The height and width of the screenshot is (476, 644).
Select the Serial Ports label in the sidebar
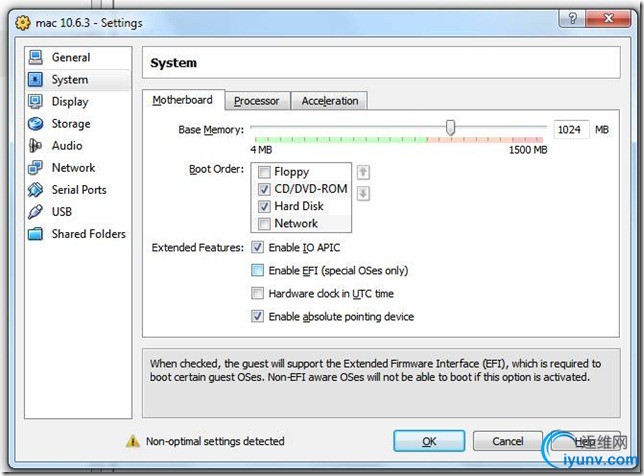79,190
